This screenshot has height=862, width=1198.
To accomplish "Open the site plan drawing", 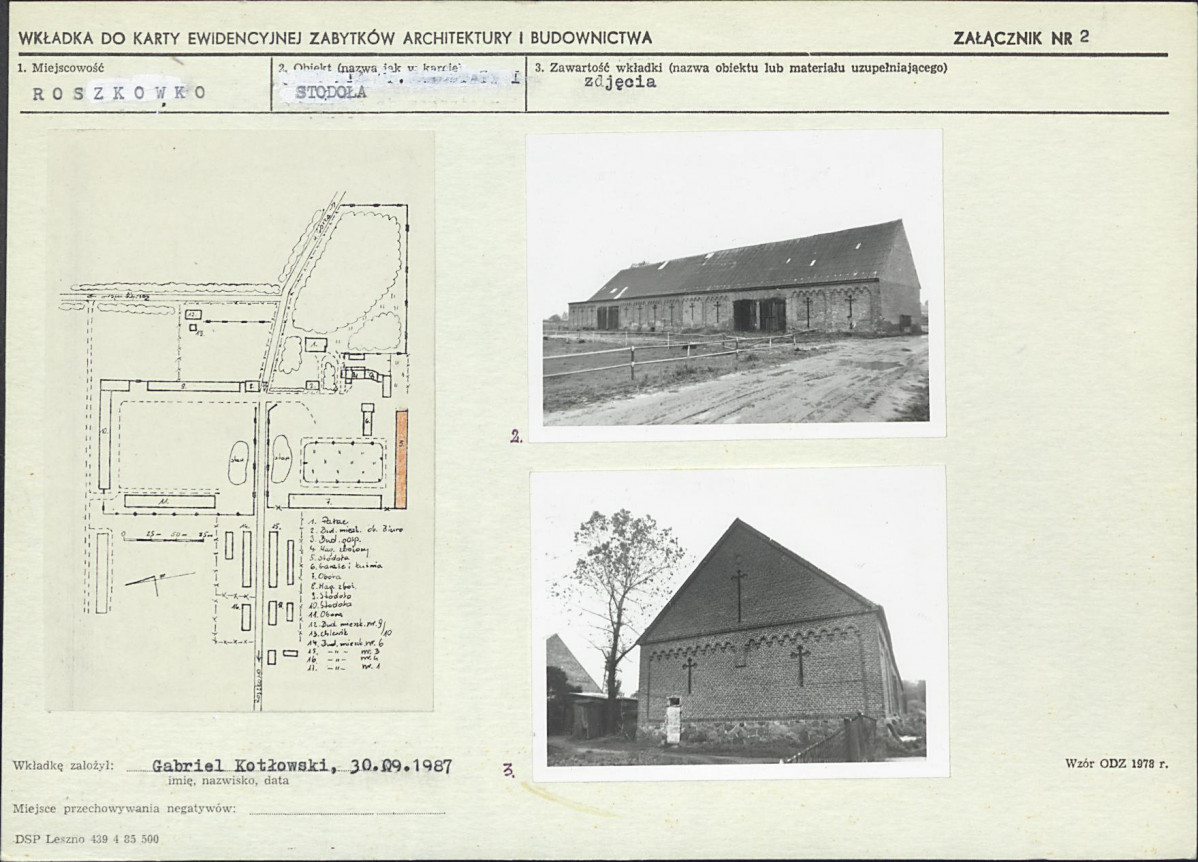I will 241,420.
